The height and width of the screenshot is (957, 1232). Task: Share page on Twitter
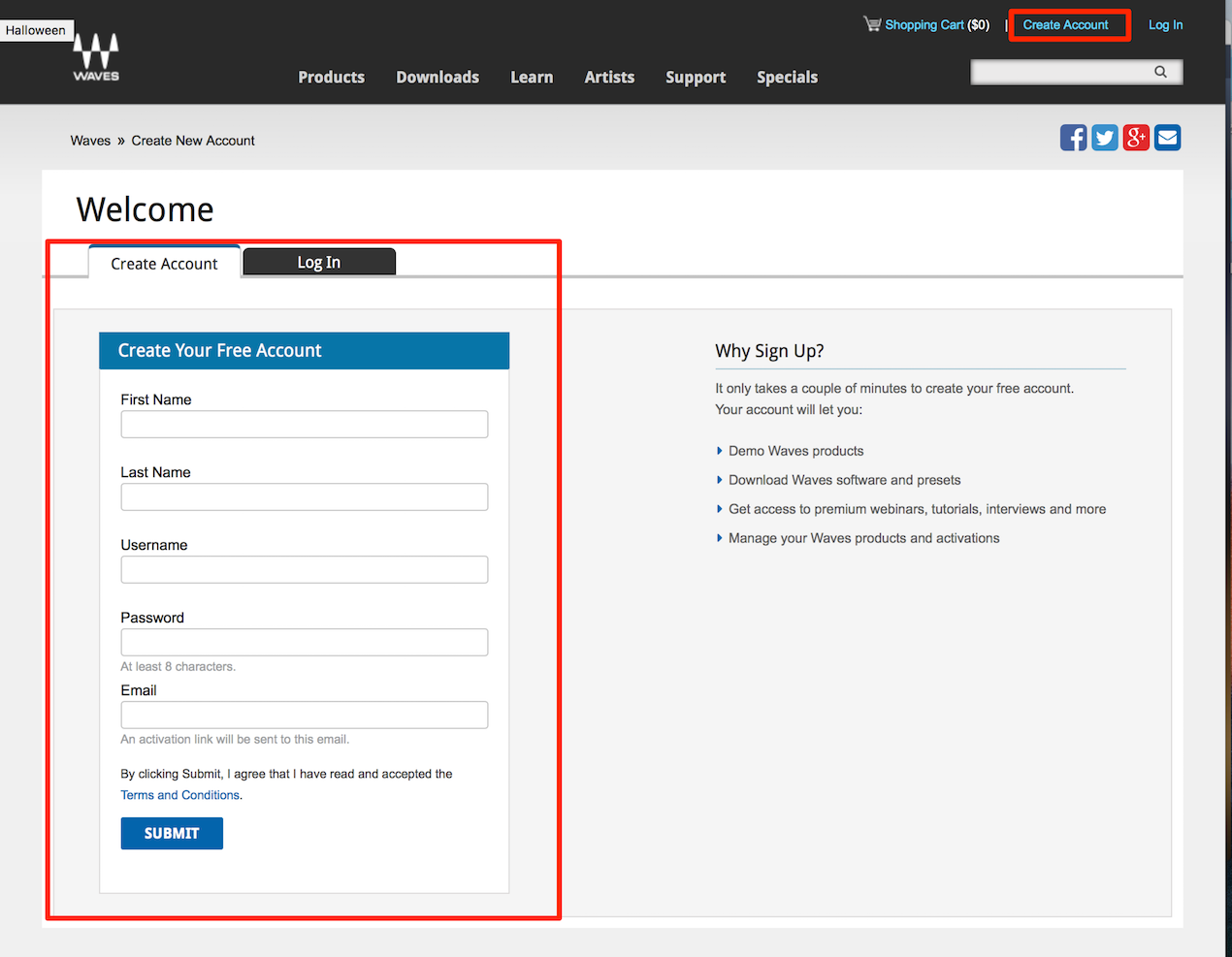(1105, 138)
